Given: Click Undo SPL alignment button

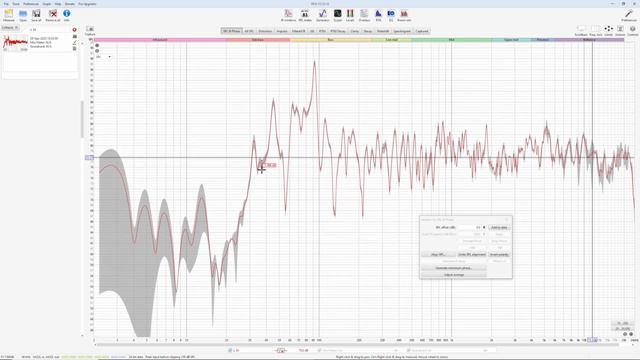Looking at the screenshot, I should click(x=472, y=255).
